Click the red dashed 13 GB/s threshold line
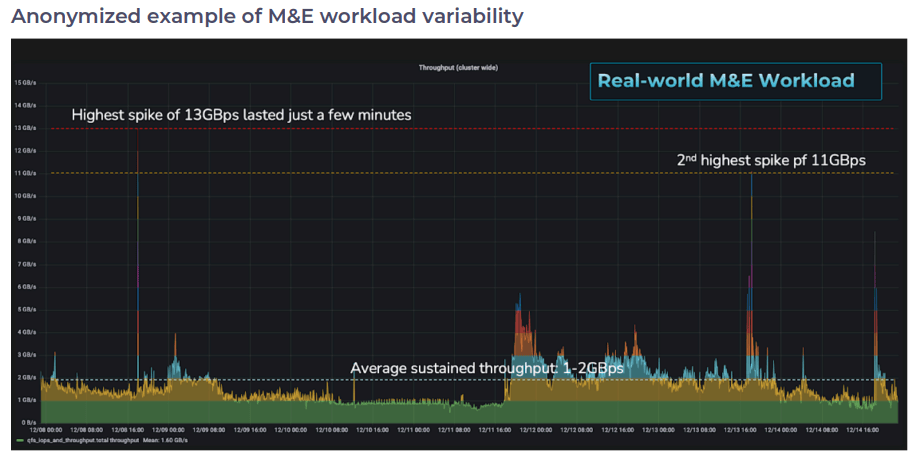The image size is (917, 461). [x=500, y=128]
